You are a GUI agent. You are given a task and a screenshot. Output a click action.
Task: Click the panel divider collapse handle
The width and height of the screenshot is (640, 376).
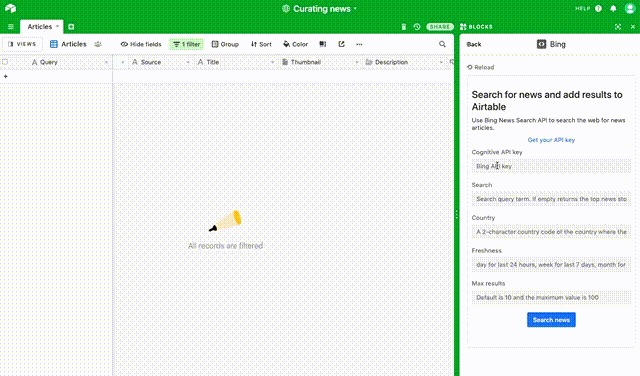tap(456, 215)
